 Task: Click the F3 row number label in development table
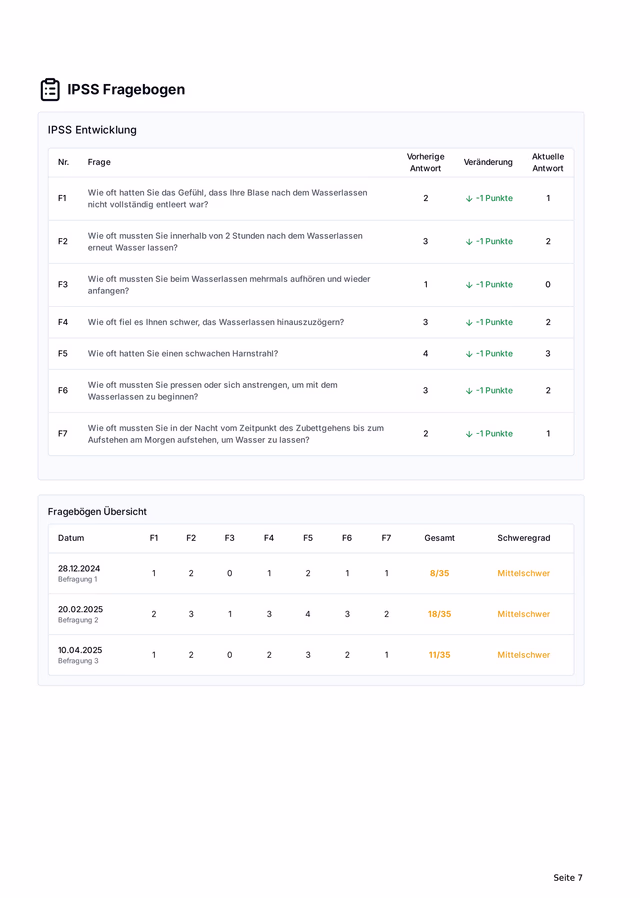(x=63, y=284)
